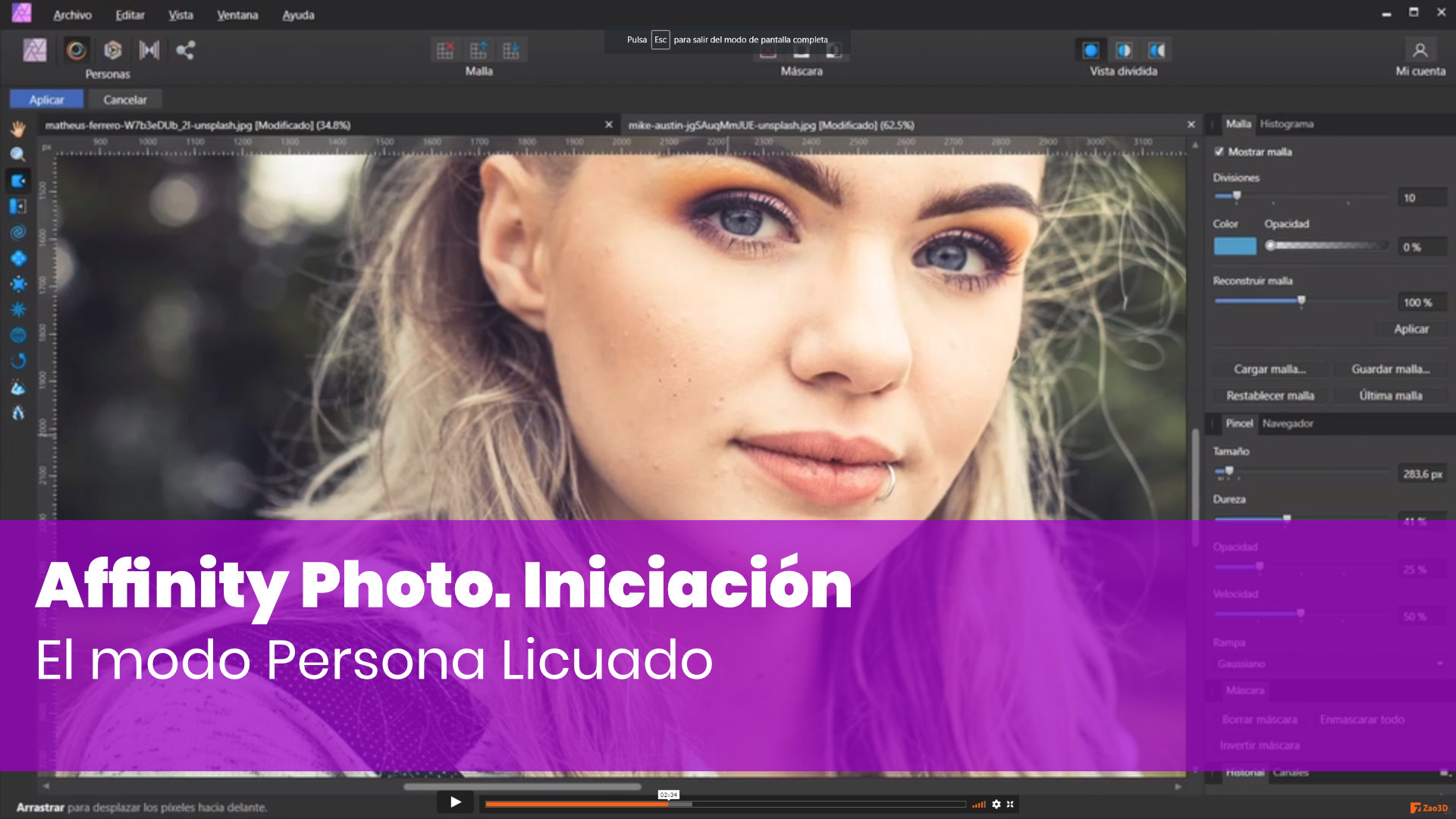Image resolution: width=1456 pixels, height=819 pixels.
Task: Switch to the Pincel panel tab
Action: click(x=1239, y=423)
